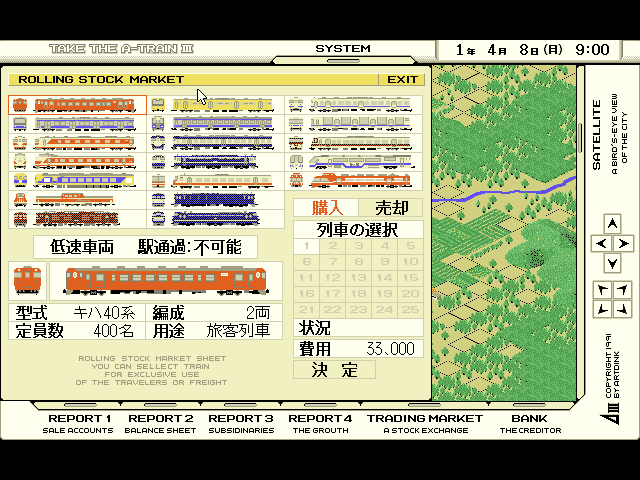Switch to 購入 (purchase) mode
Image resolution: width=640 pixels, height=480 pixels.
click(x=327, y=208)
